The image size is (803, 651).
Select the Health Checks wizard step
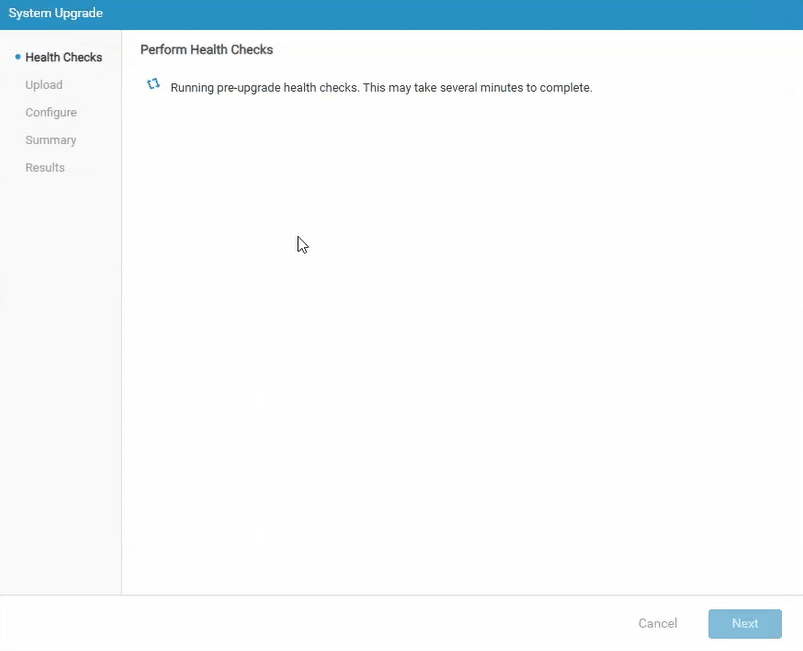point(64,57)
